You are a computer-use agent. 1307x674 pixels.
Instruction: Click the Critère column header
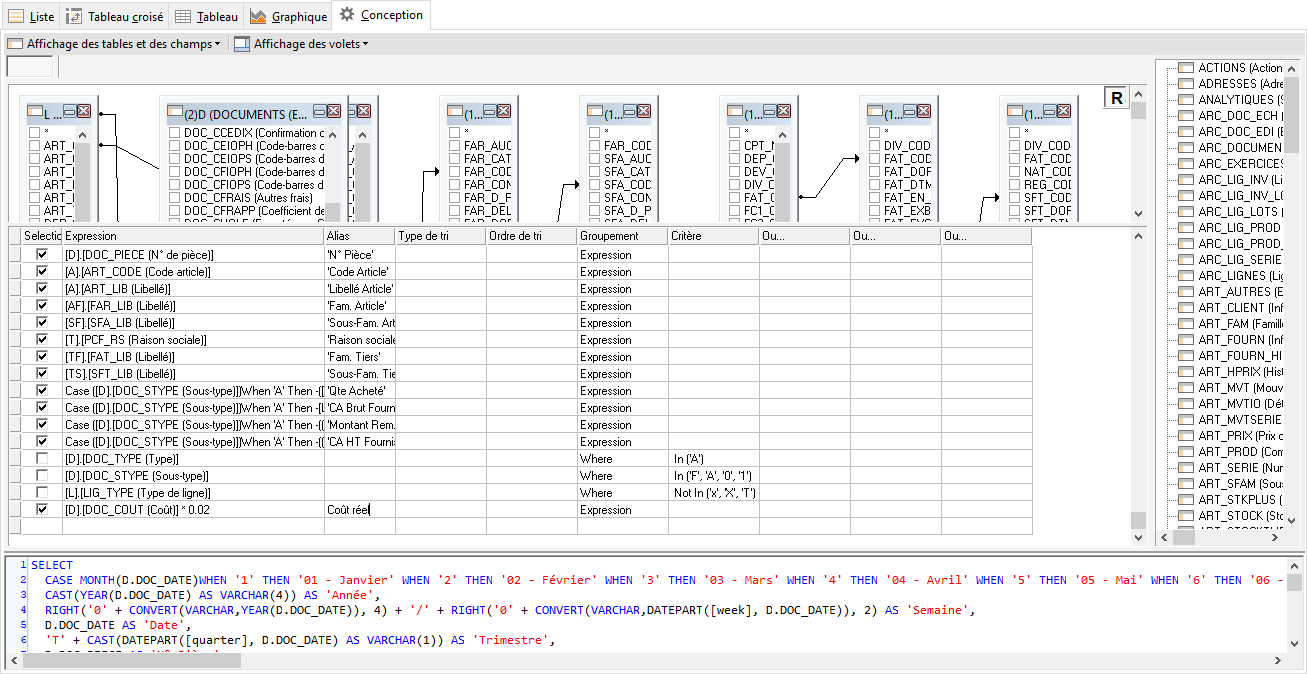(x=714, y=236)
